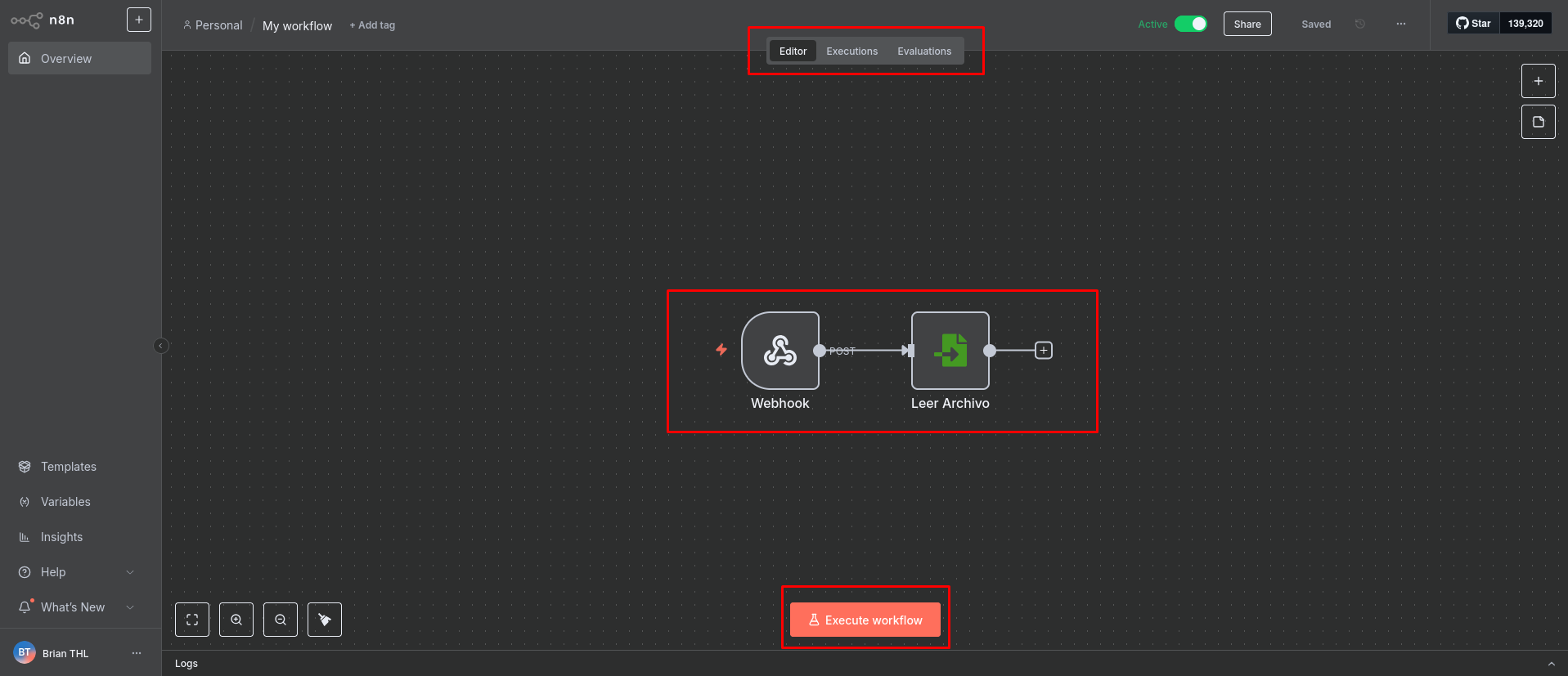
Task: Toggle the workflow Active switch off
Action: 1190,24
